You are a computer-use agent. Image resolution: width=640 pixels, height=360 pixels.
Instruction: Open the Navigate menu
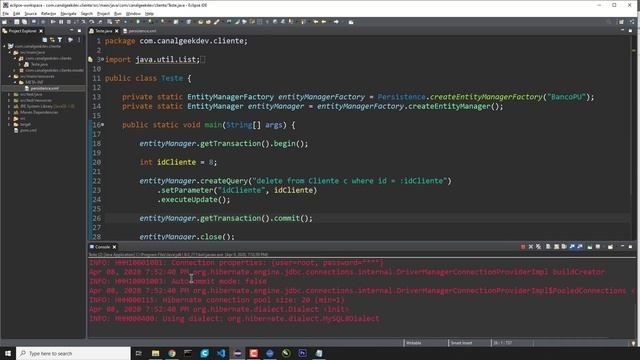pyautogui.click(x=68, y=13)
